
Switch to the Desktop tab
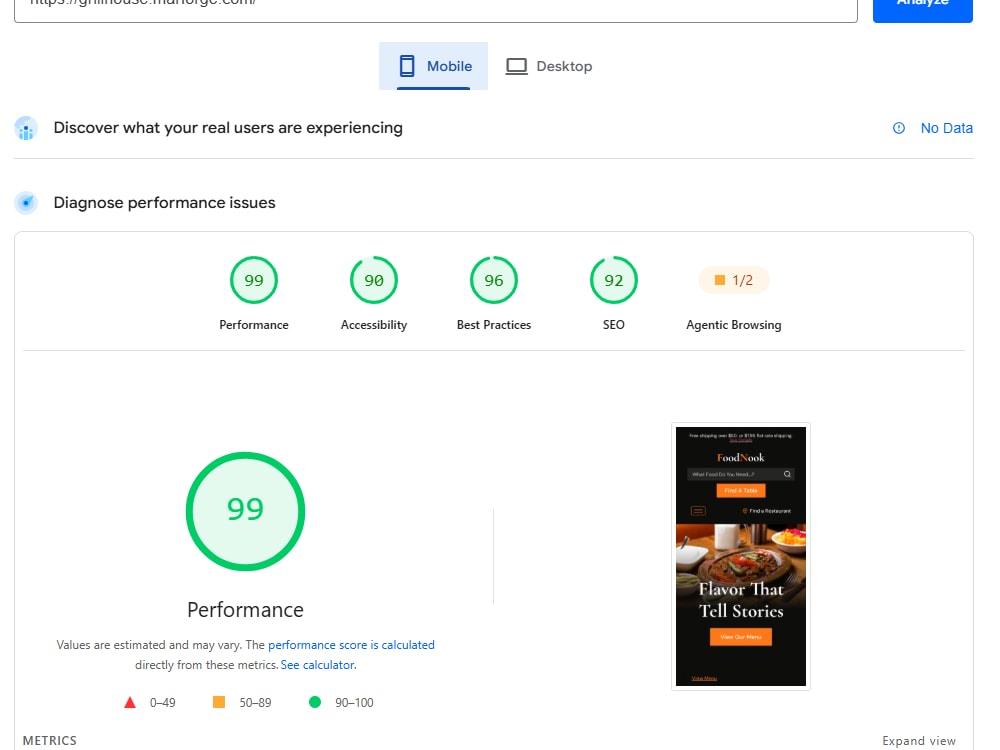(549, 66)
